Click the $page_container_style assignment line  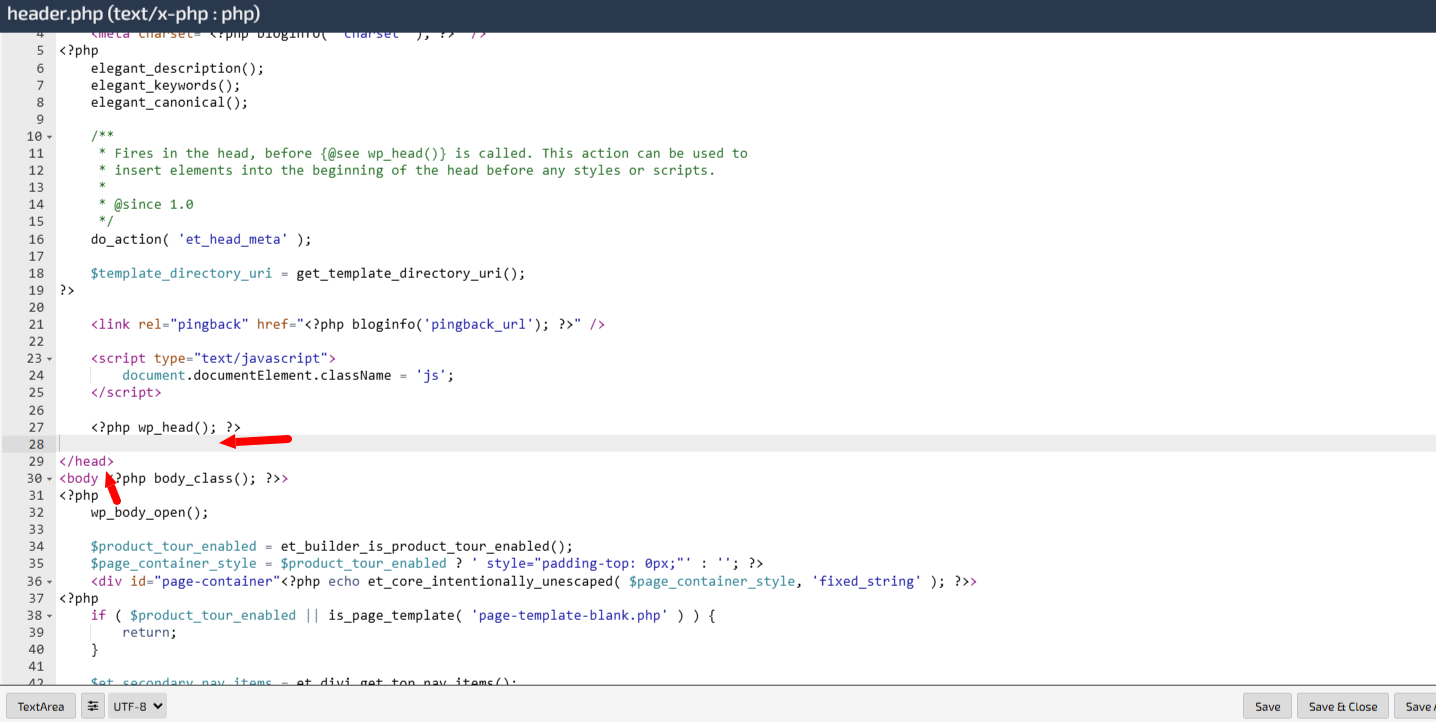pyautogui.click(x=427, y=563)
